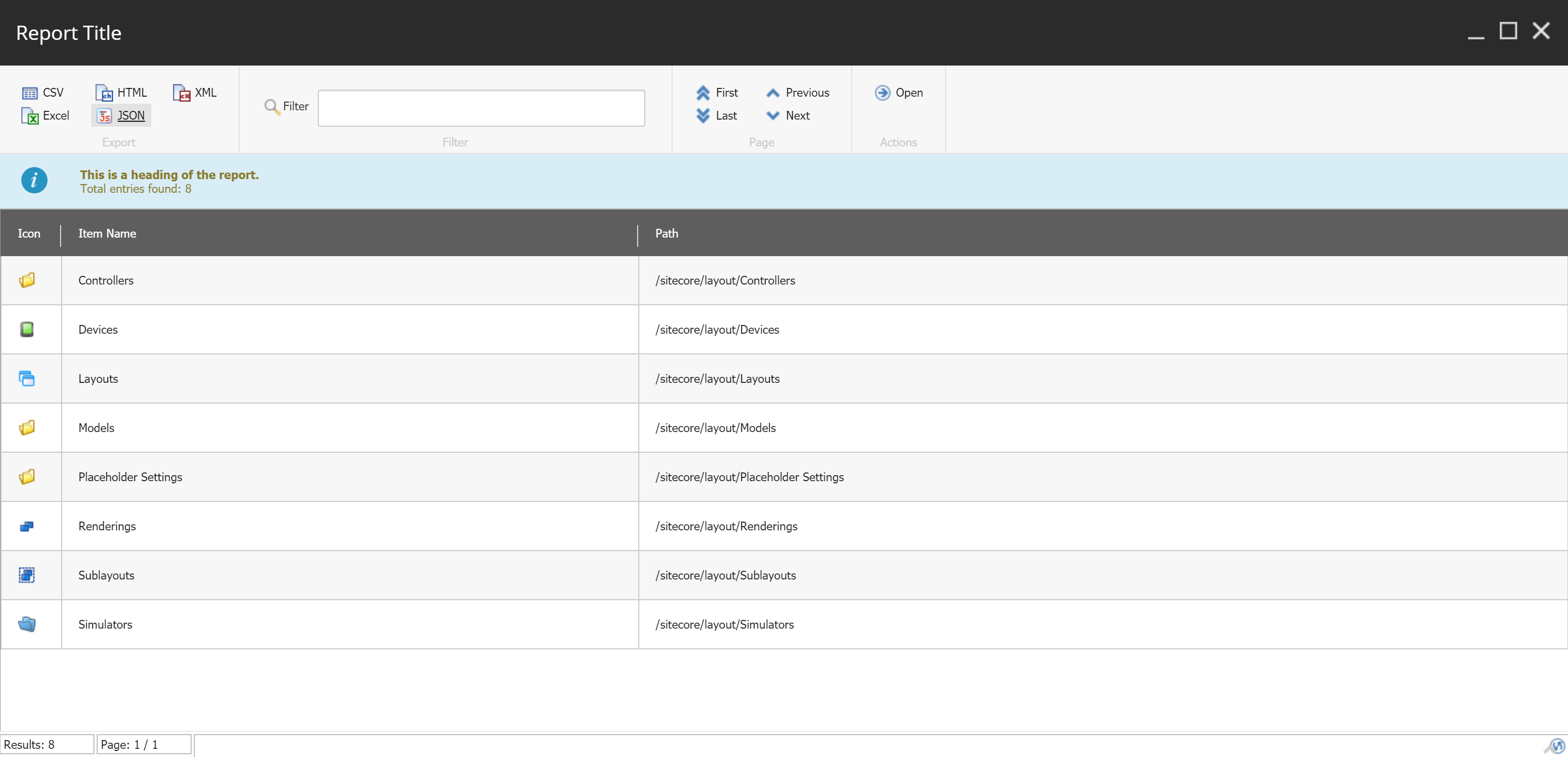
Task: Select the Devices item name cell
Action: click(x=350, y=329)
